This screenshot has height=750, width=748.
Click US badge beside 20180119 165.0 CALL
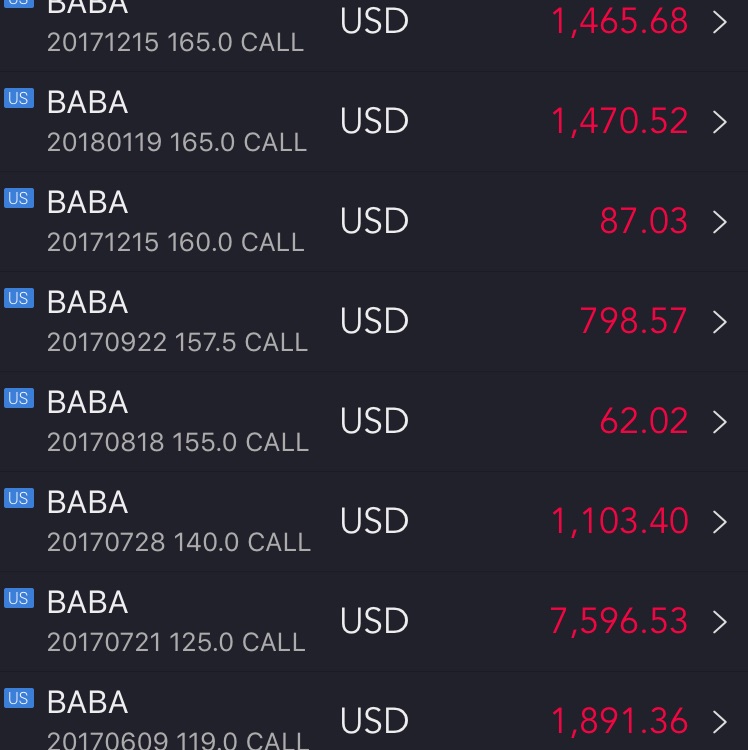(19, 98)
